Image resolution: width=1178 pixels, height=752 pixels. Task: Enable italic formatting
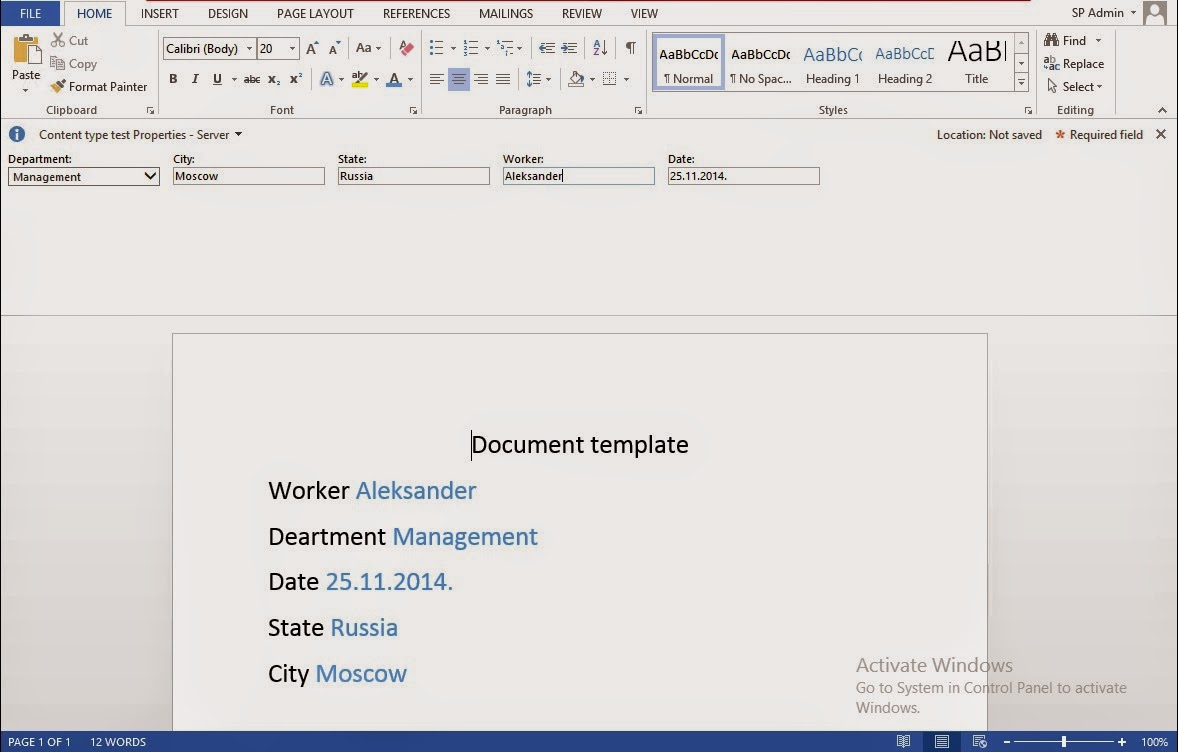(x=195, y=79)
